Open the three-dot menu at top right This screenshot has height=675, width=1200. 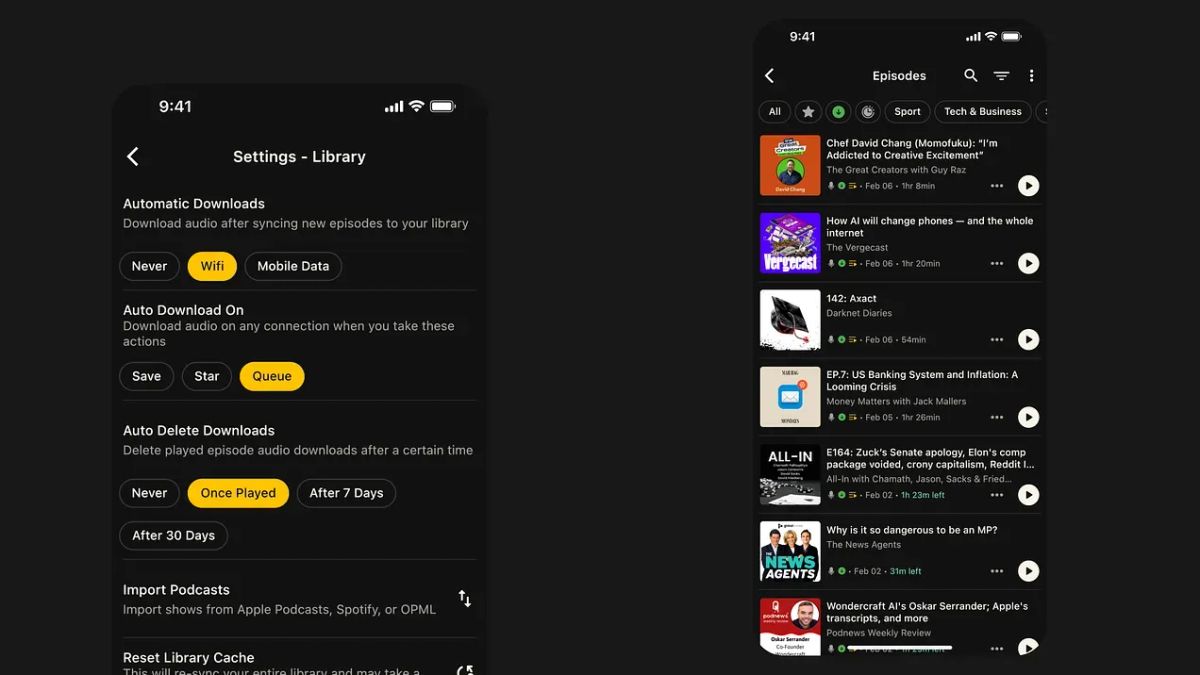click(1031, 75)
